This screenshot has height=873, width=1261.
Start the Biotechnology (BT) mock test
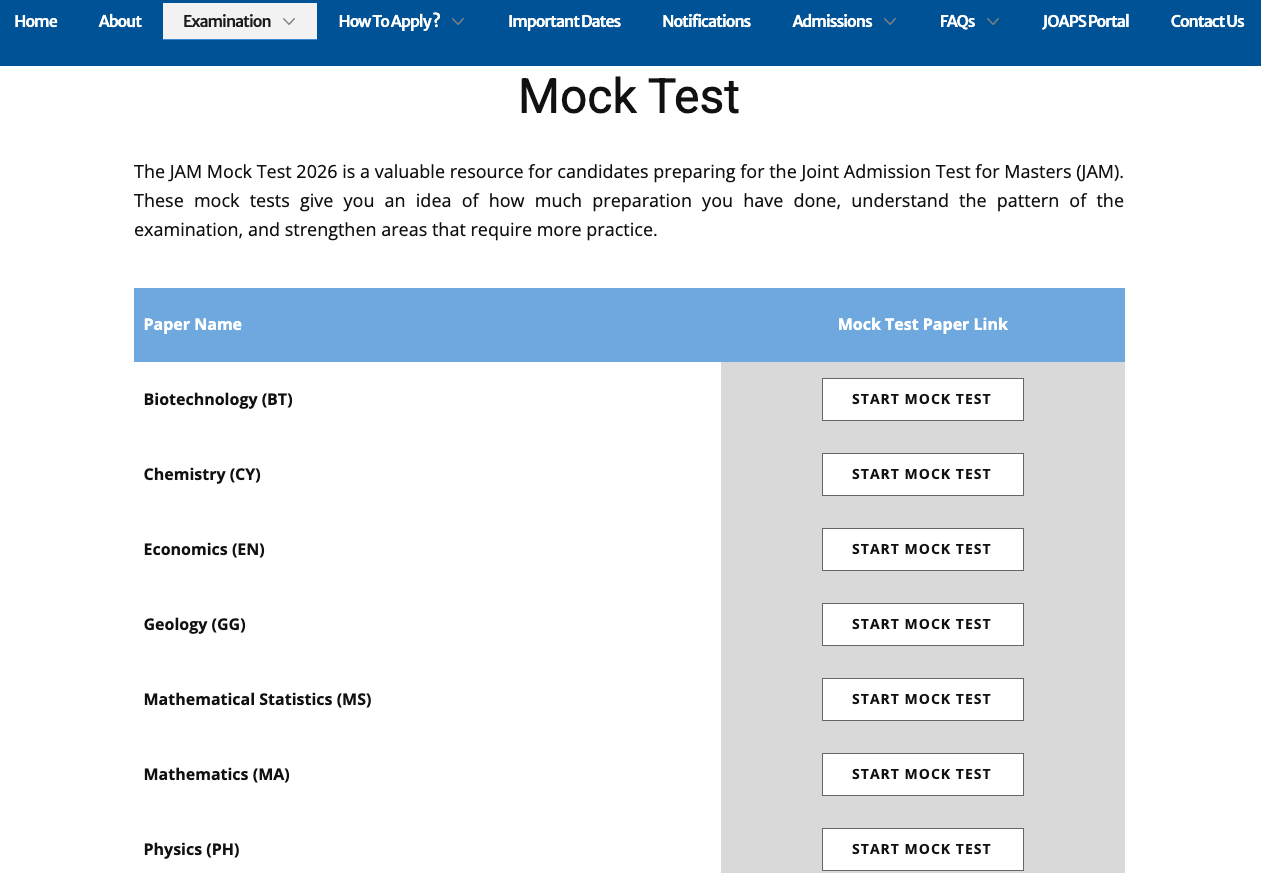[922, 399]
